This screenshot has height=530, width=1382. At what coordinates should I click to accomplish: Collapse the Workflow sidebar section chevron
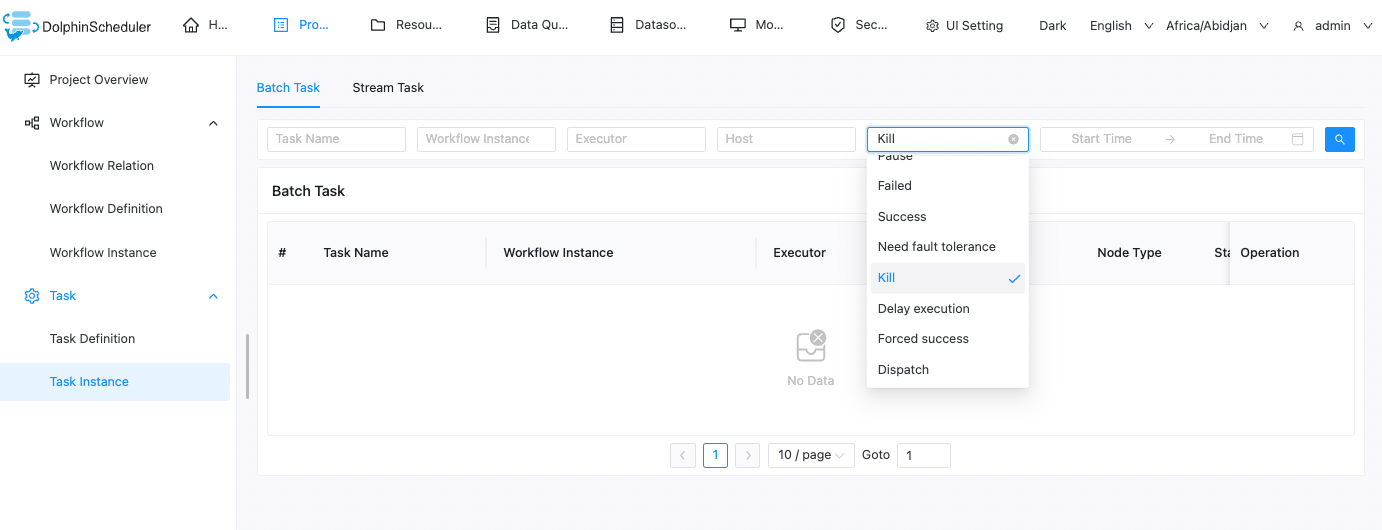pos(213,123)
